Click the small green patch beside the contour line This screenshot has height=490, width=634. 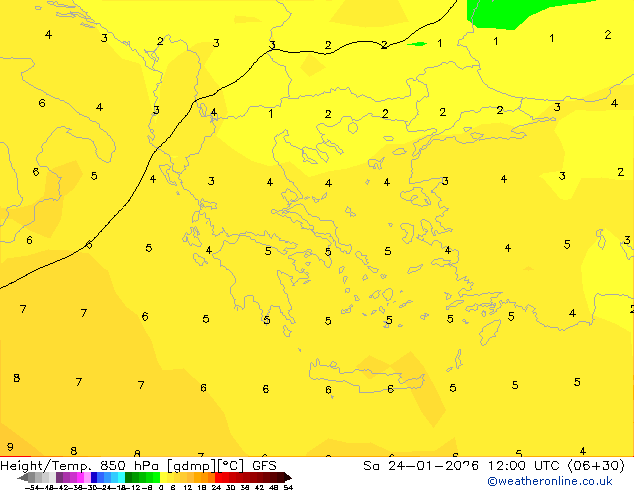(x=416, y=44)
